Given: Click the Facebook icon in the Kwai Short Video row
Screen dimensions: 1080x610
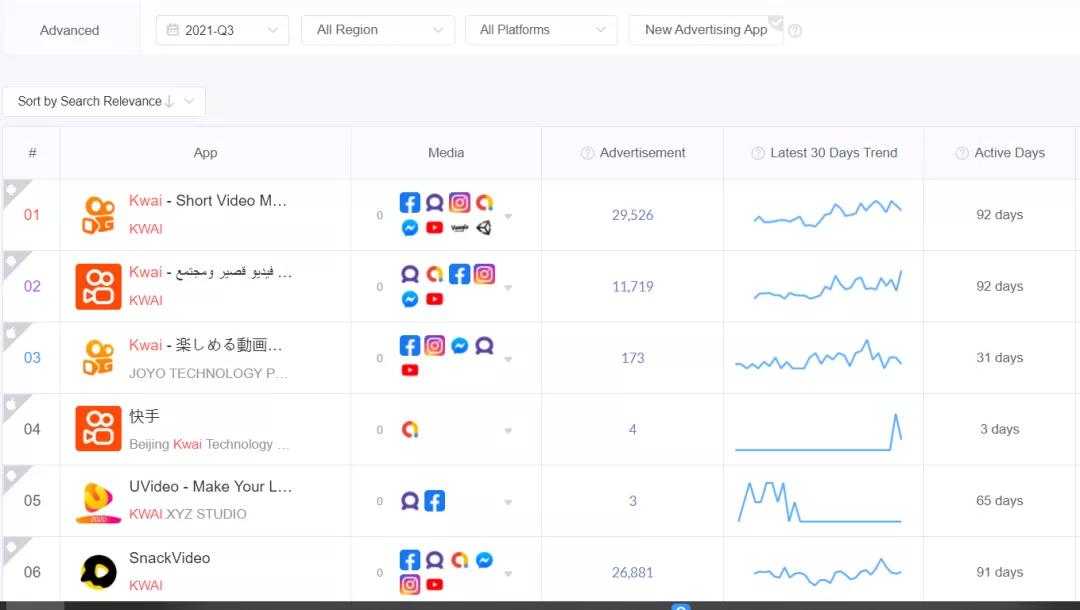Looking at the screenshot, I should click(409, 203).
